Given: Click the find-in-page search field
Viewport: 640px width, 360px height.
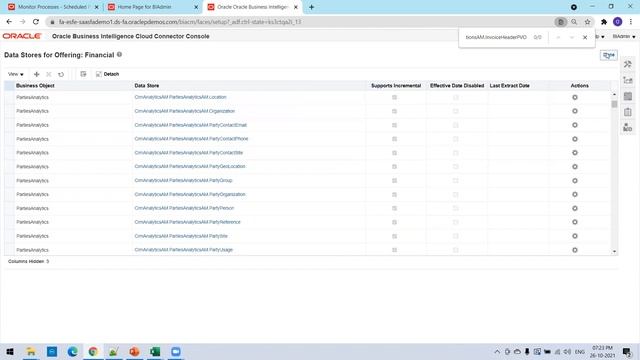Looking at the screenshot, I should tap(496, 37).
